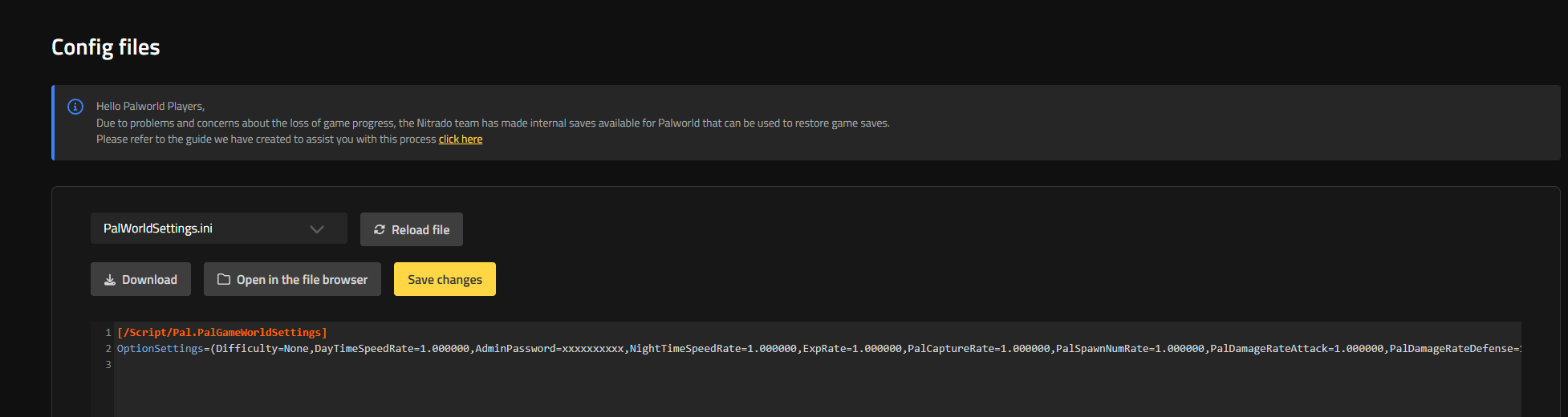Click the ExpRate=1.000000 setting text
This screenshot has height=417, width=1568.
tap(852, 348)
